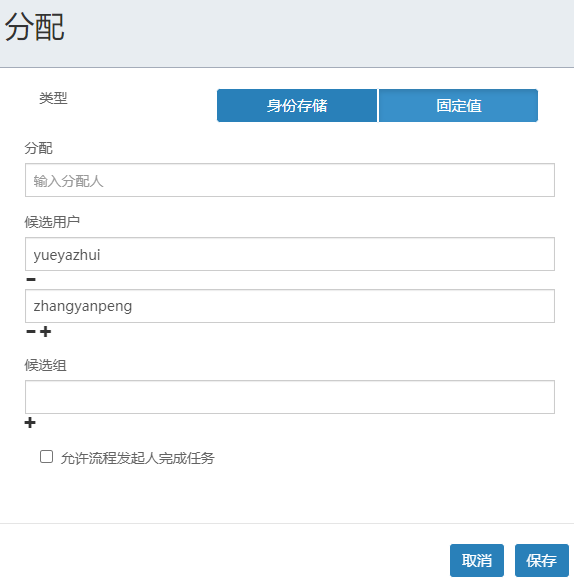Add another candidate user with plus icon

pyautogui.click(x=46, y=331)
